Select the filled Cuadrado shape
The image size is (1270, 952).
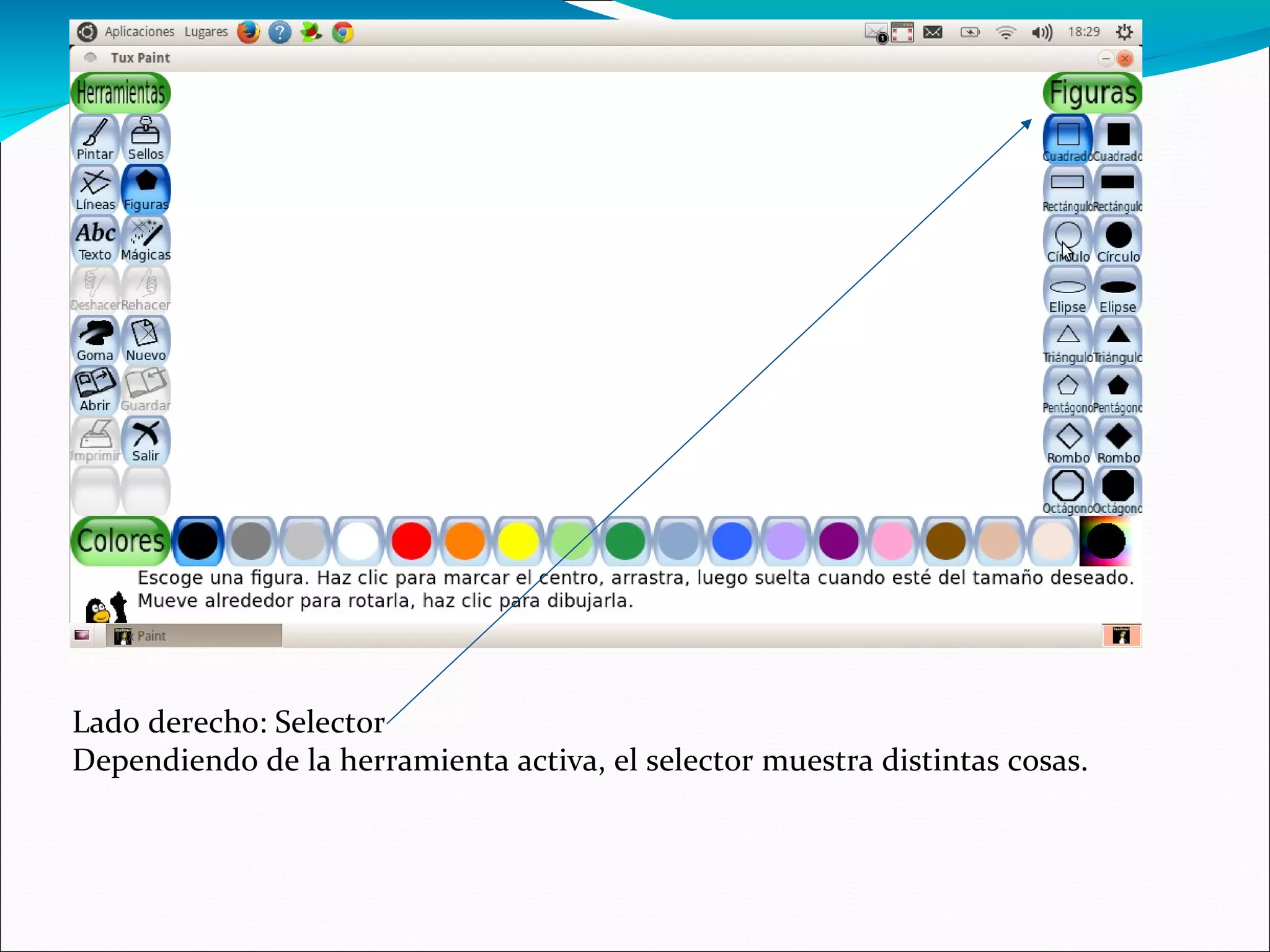(1117, 139)
